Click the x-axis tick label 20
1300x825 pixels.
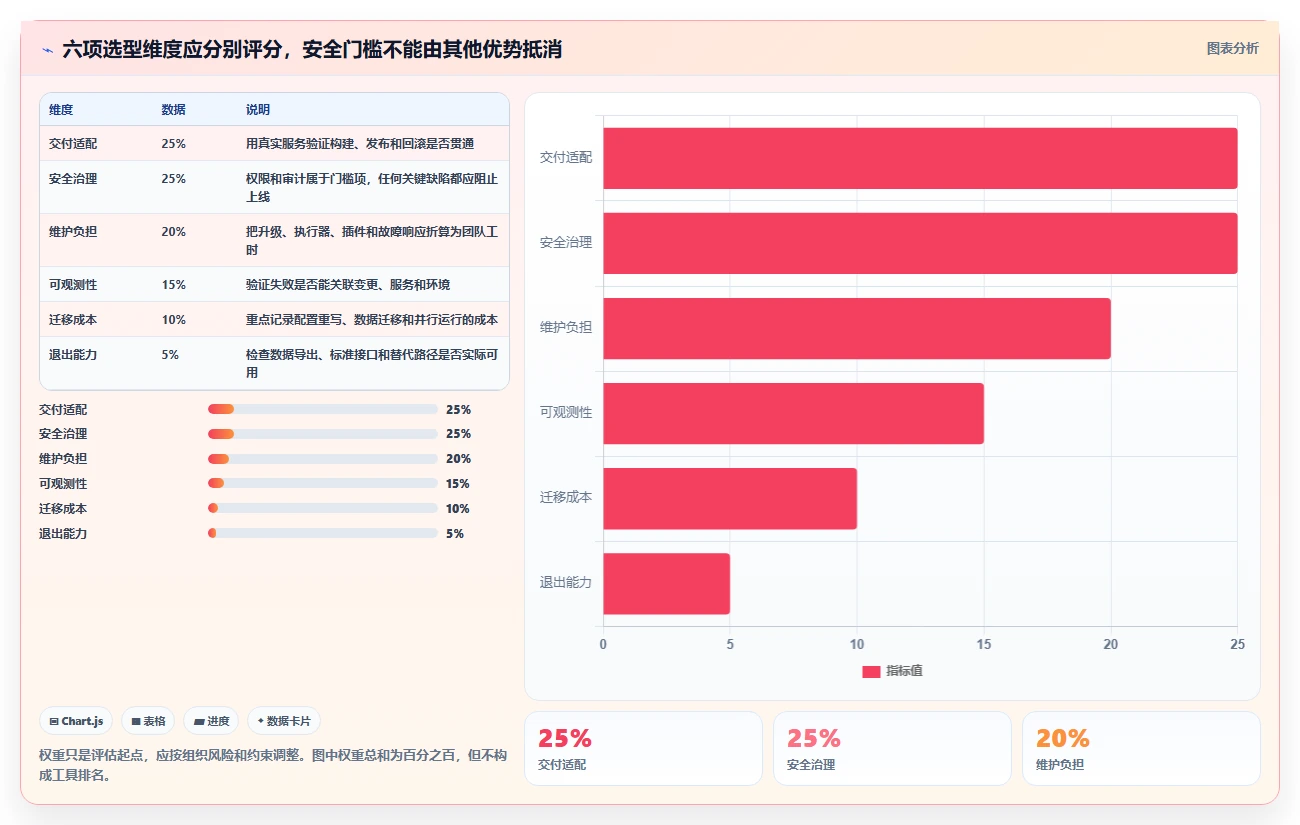tap(1111, 645)
